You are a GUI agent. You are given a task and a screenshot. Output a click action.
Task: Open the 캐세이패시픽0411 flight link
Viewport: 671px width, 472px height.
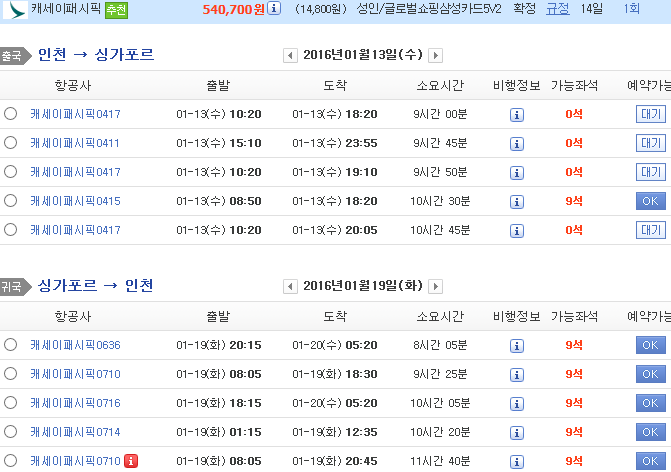[75, 143]
